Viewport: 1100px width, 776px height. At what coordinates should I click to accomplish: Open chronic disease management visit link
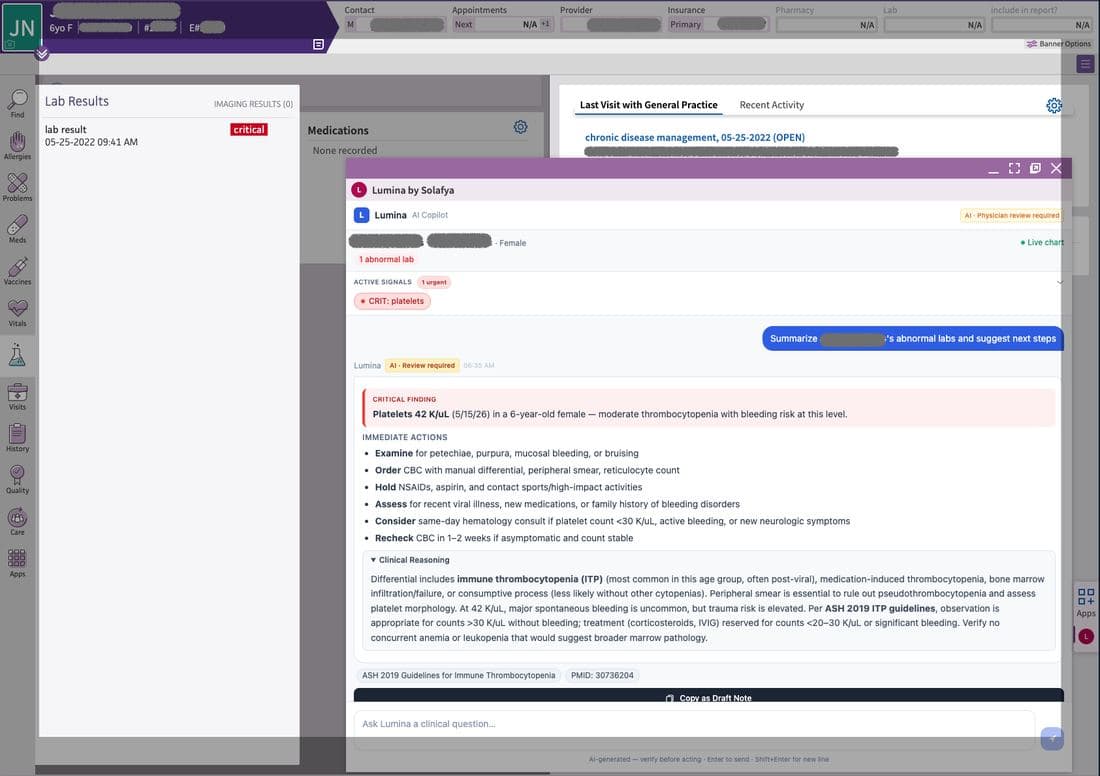click(695, 138)
